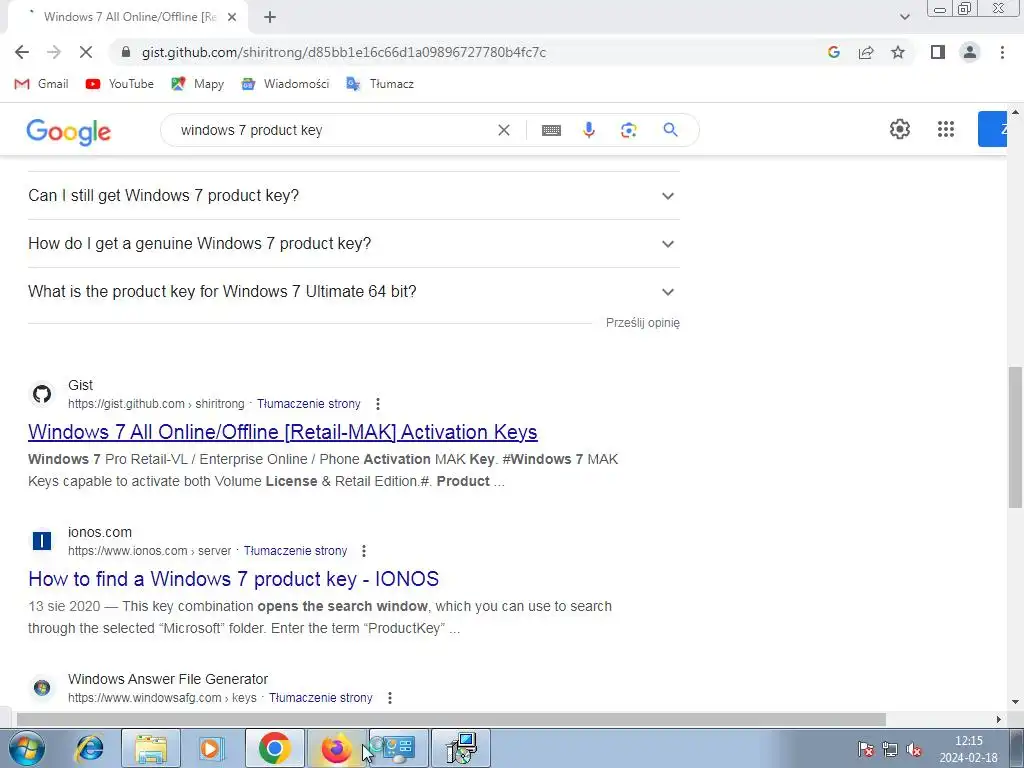The height and width of the screenshot is (768, 1024).
Task: Click the network tray icon
Action: [889, 750]
